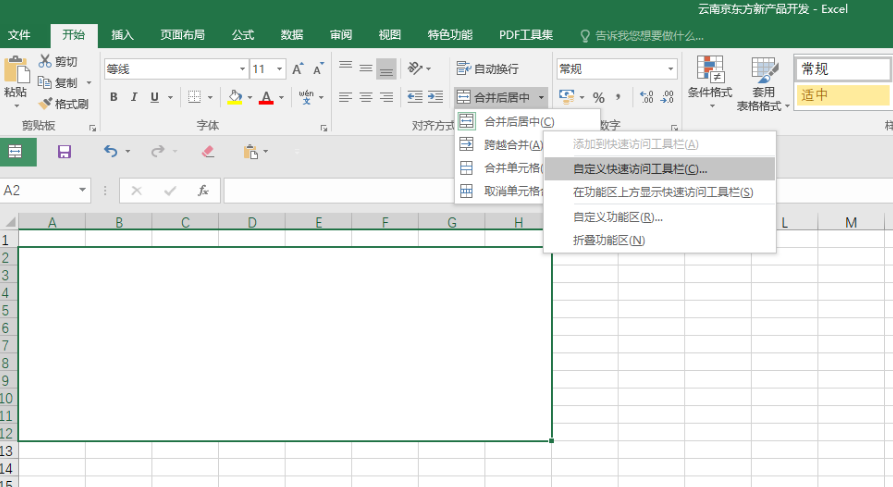
Task: Click the eraser icon in quick toolbar
Action: [x=208, y=152]
